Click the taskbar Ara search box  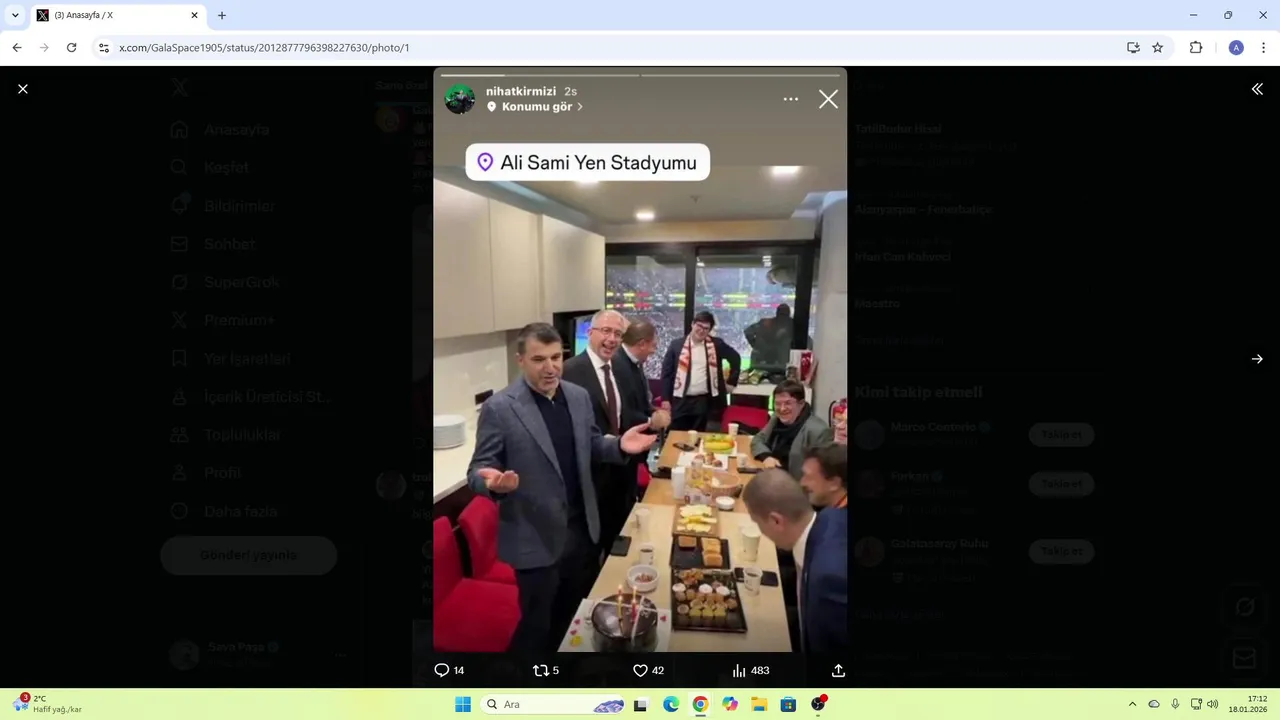[x=555, y=704]
